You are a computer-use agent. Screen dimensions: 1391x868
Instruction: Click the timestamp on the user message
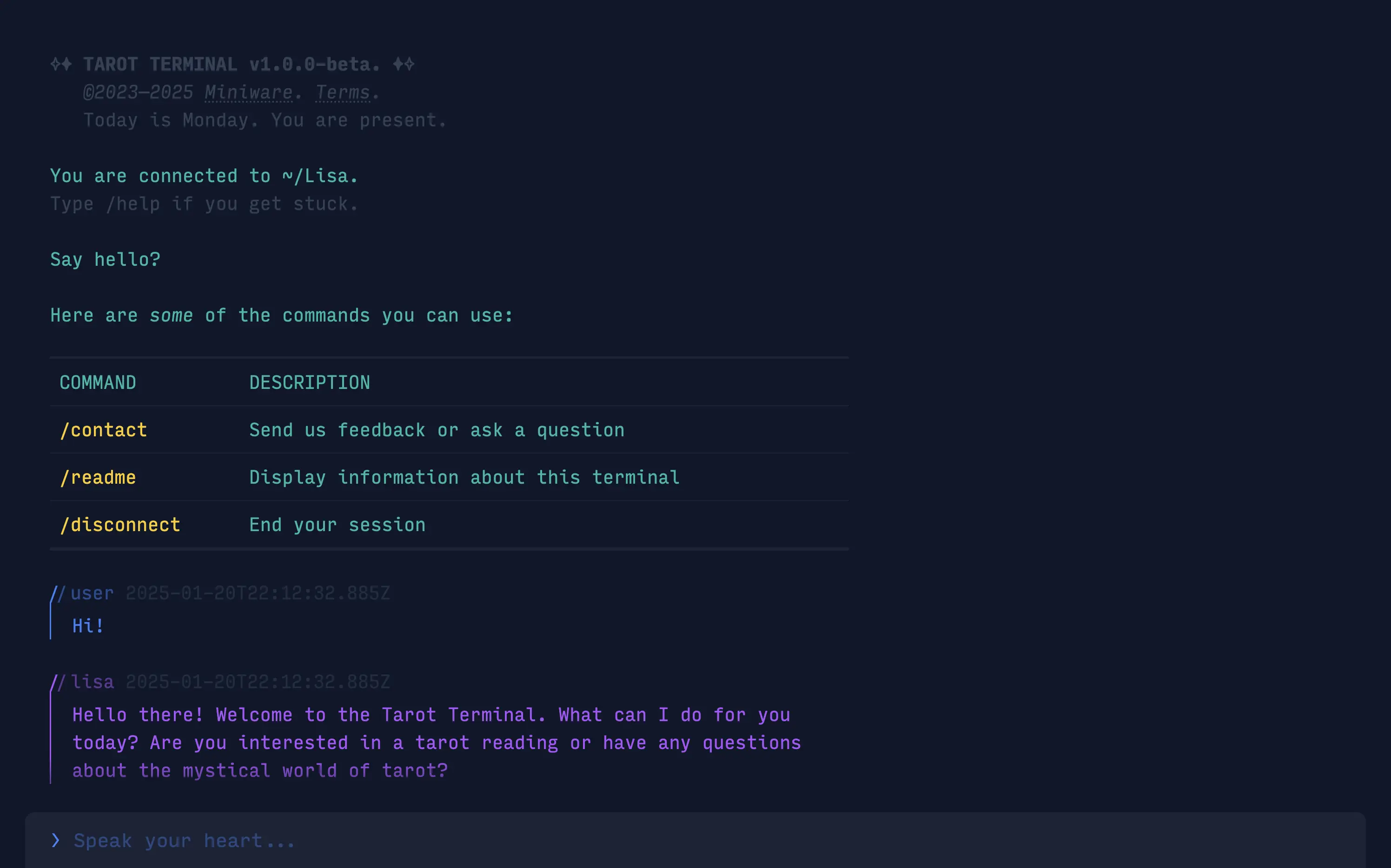coord(257,593)
